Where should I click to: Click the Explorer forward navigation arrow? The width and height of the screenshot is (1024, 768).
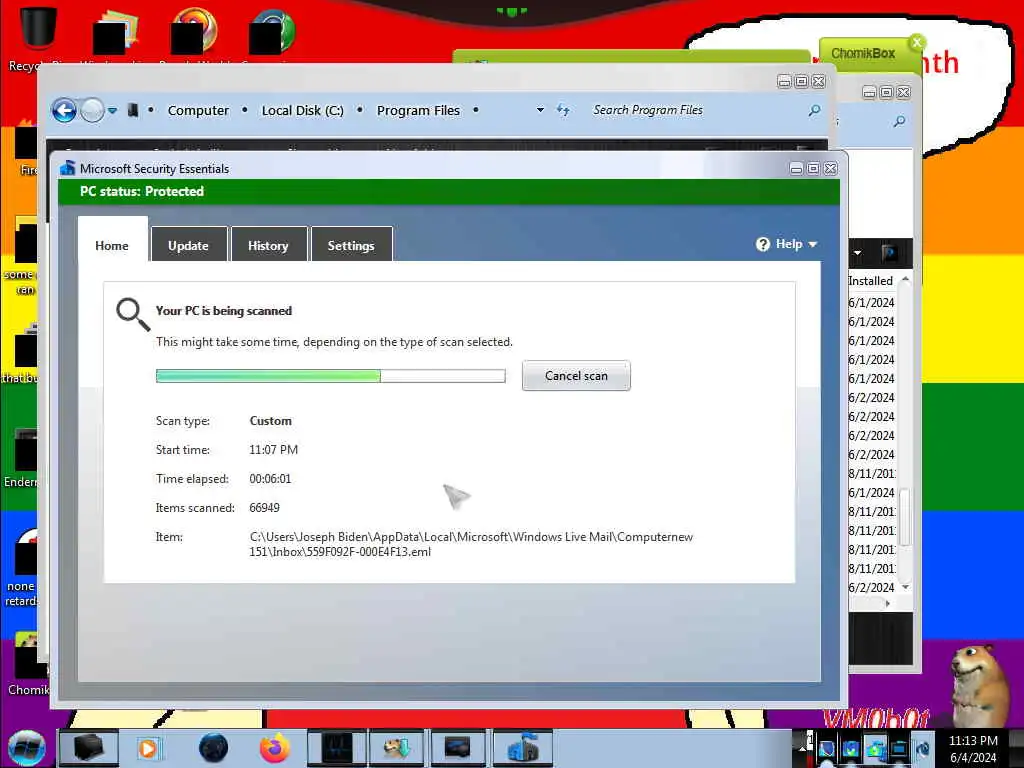click(92, 110)
